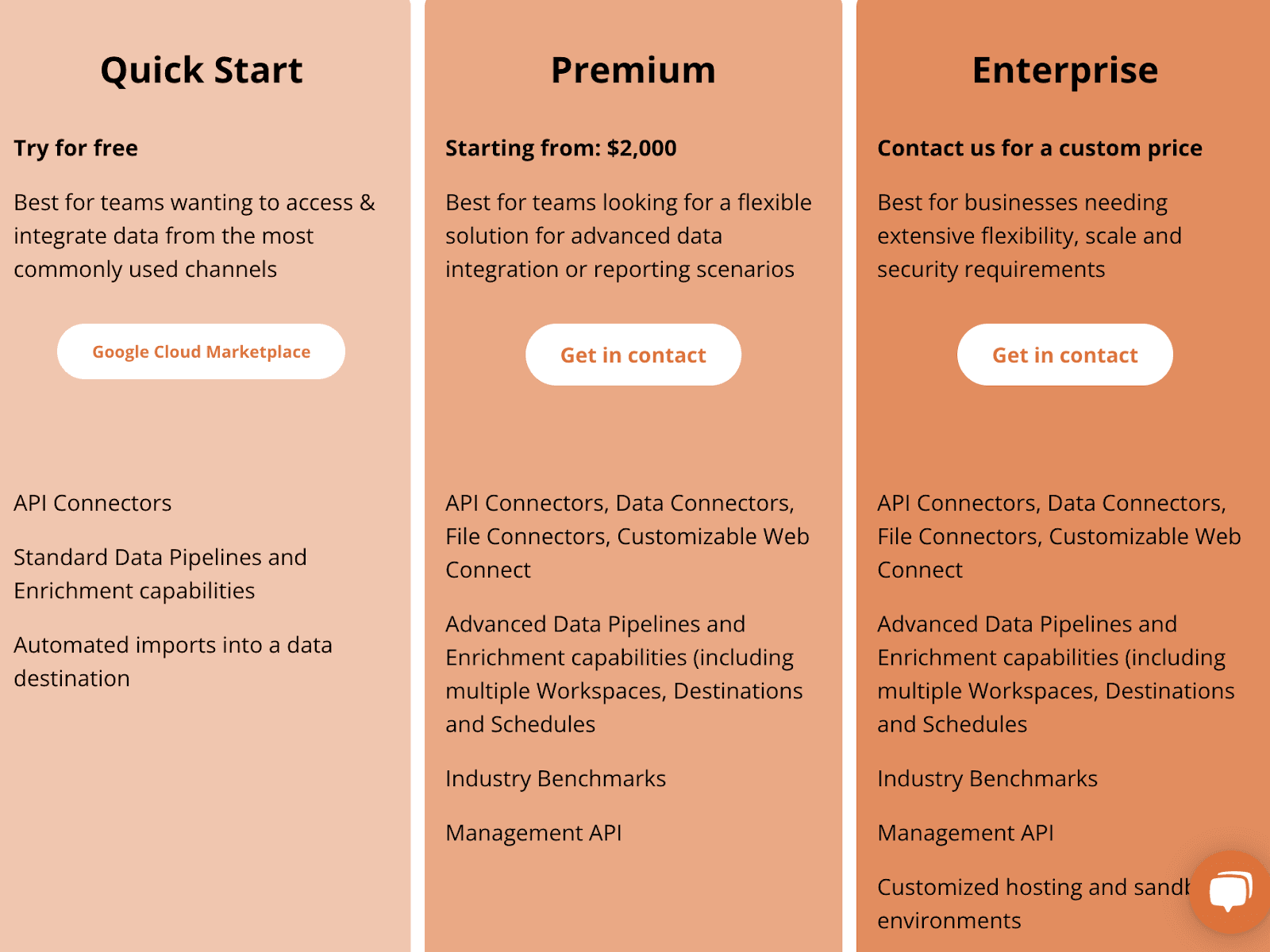Screen dimensions: 1270x952
Task: Select the Quick Start plan heading
Action: coord(202,70)
